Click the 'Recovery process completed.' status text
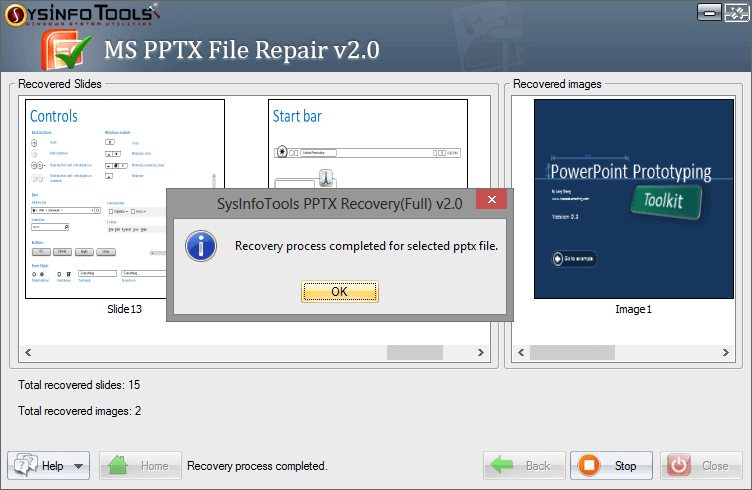 tap(257, 466)
